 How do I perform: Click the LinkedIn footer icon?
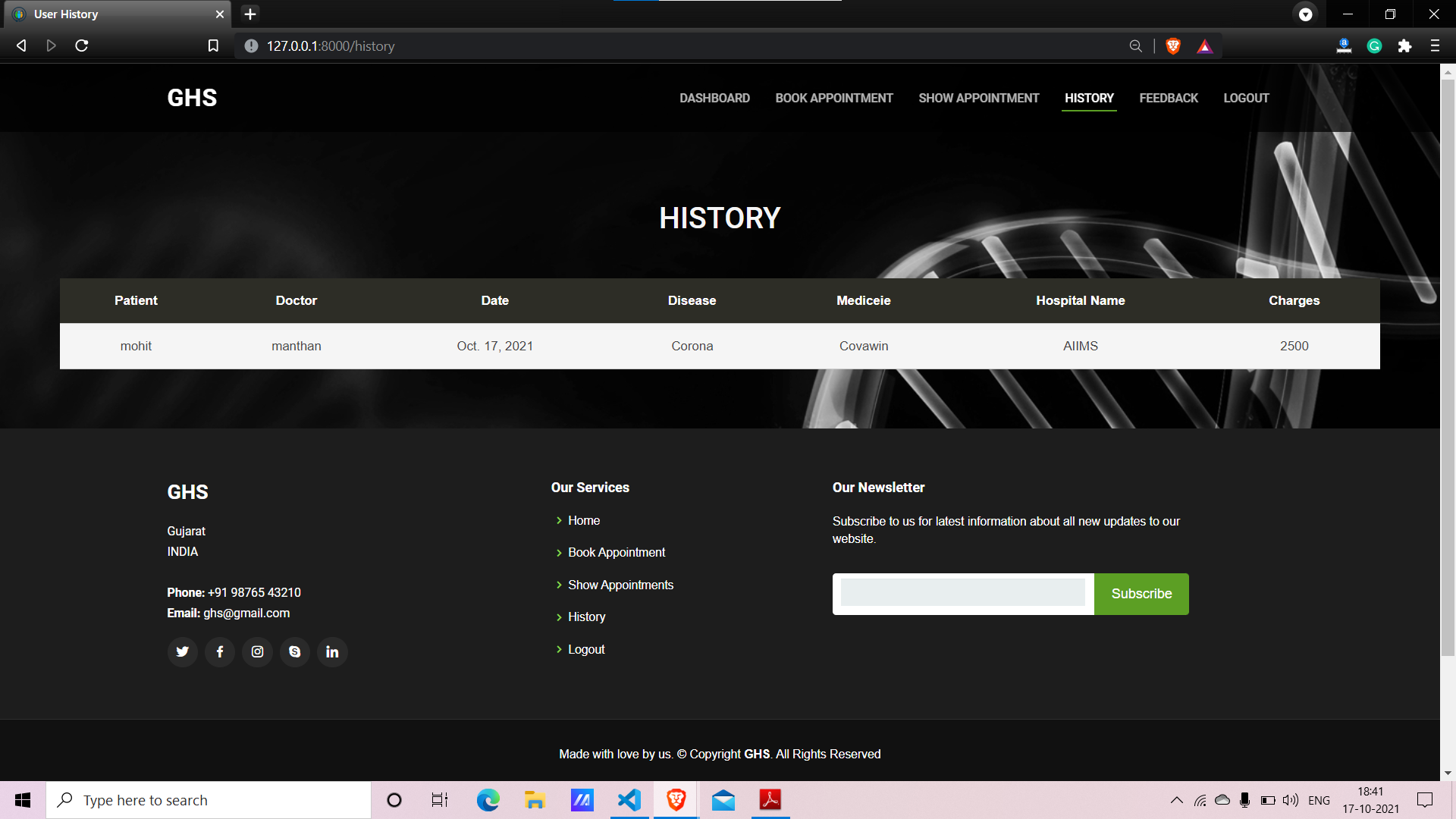pos(332,651)
